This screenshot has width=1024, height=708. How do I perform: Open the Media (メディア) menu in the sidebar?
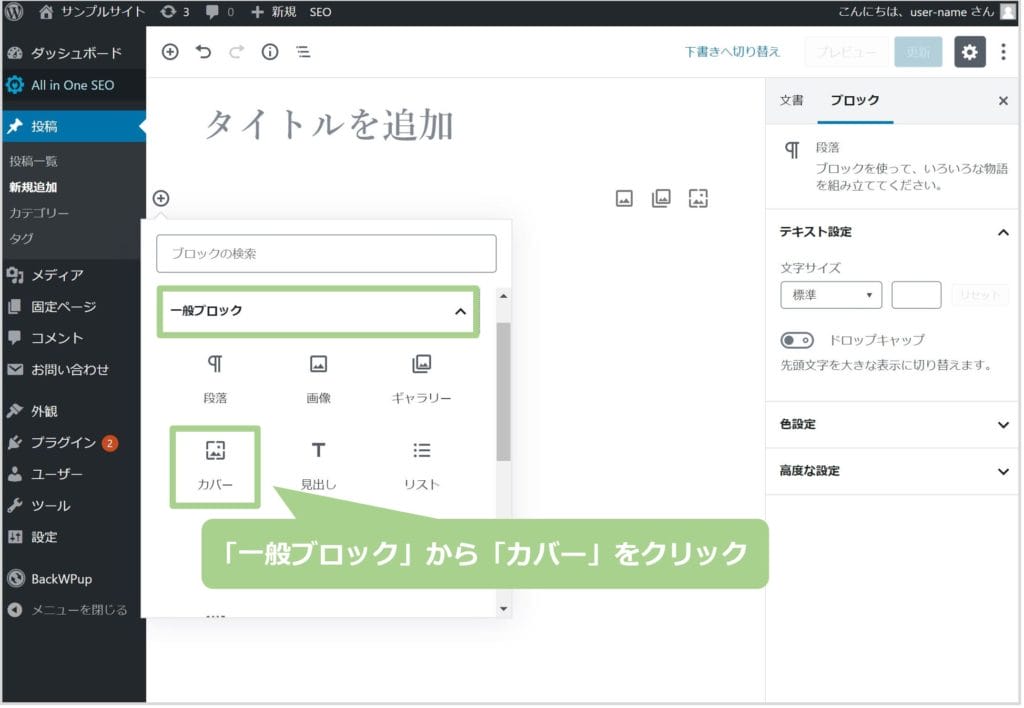[57, 275]
